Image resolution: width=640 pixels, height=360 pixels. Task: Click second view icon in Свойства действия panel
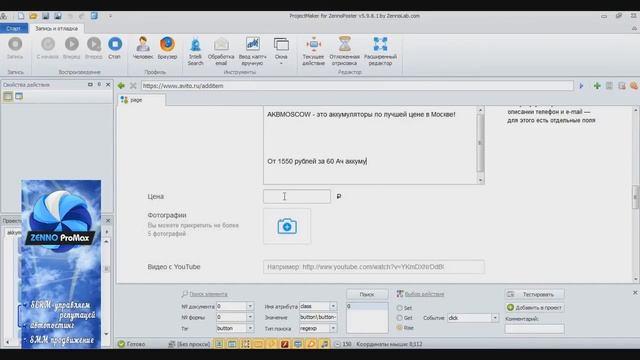pyautogui.click(x=19, y=97)
